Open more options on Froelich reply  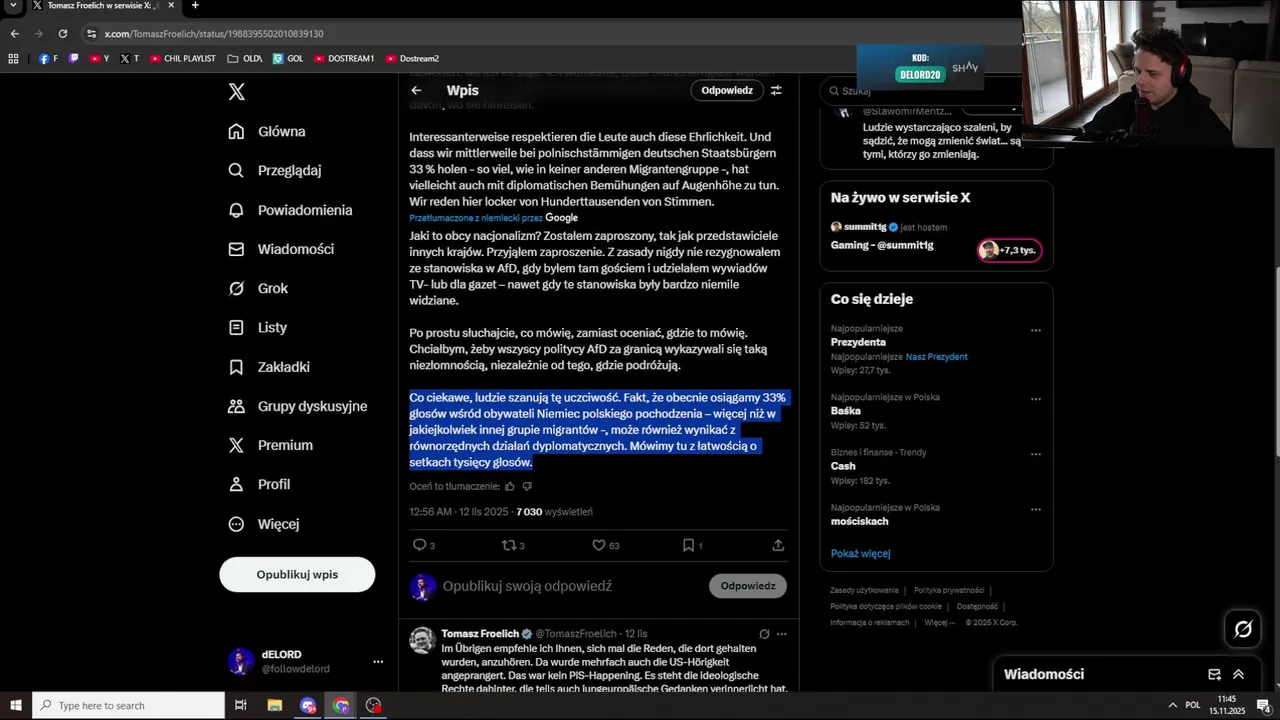tap(782, 634)
